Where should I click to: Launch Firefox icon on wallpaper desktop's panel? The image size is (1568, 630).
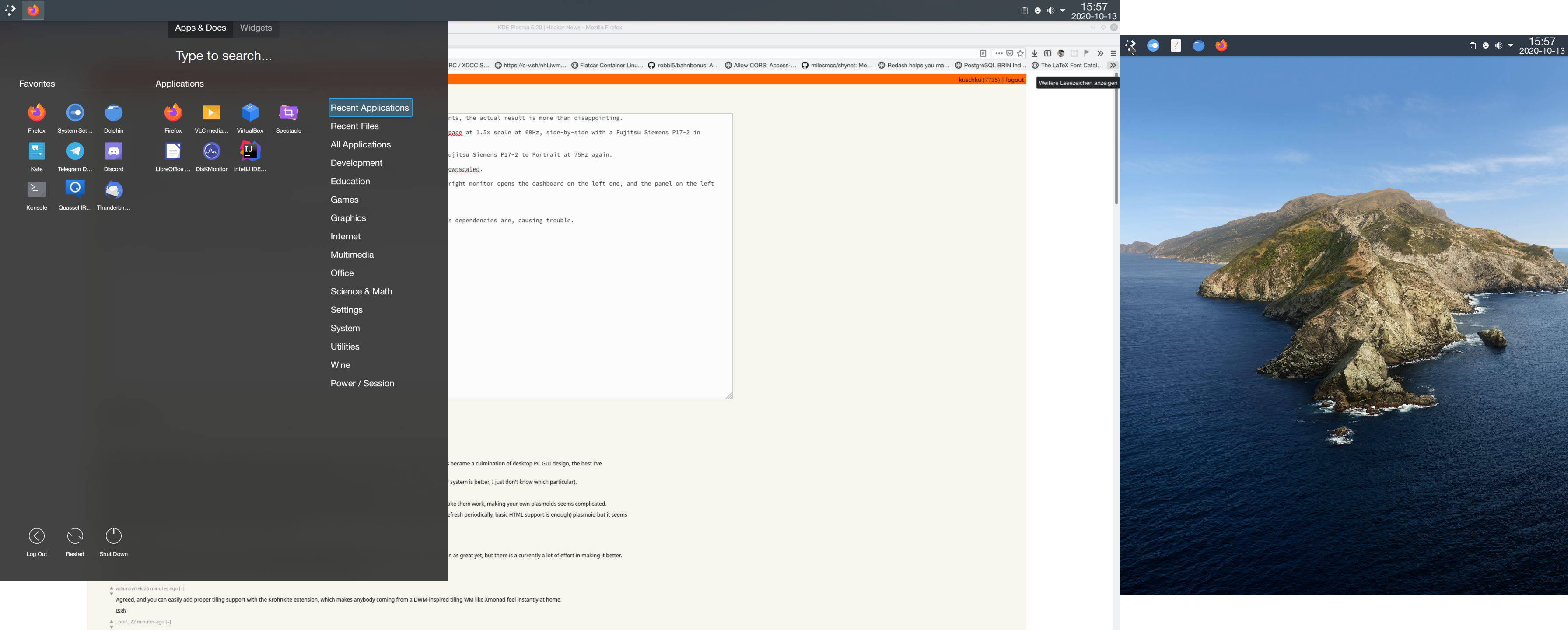tap(1221, 45)
